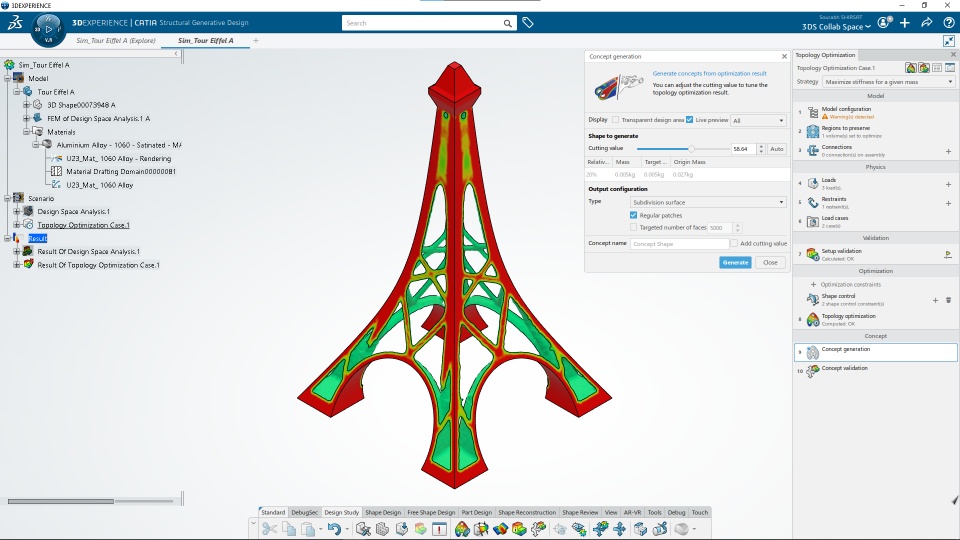Check Add cutting value checkbox
Image resolution: width=960 pixels, height=540 pixels.
click(734, 243)
